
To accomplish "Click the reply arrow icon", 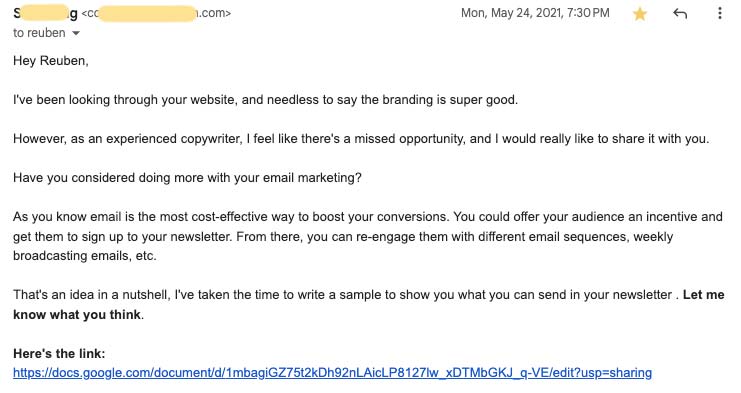I will click(x=680, y=14).
